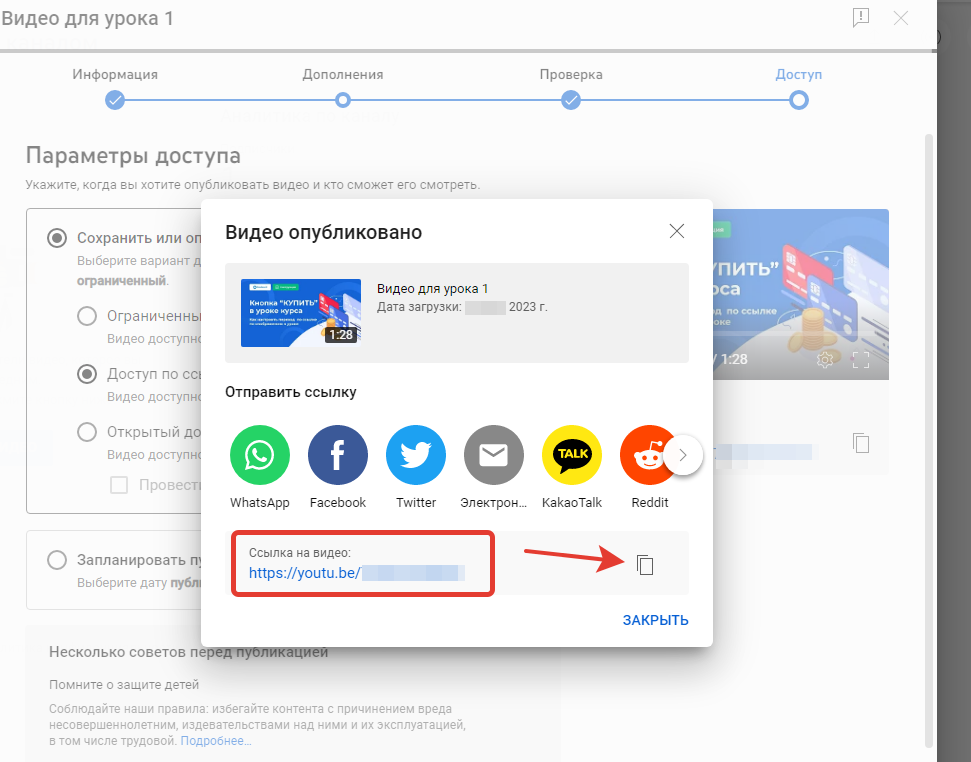Viewport: 971px width, 762px height.
Task: Copy the link under the video preview
Action: [861, 443]
